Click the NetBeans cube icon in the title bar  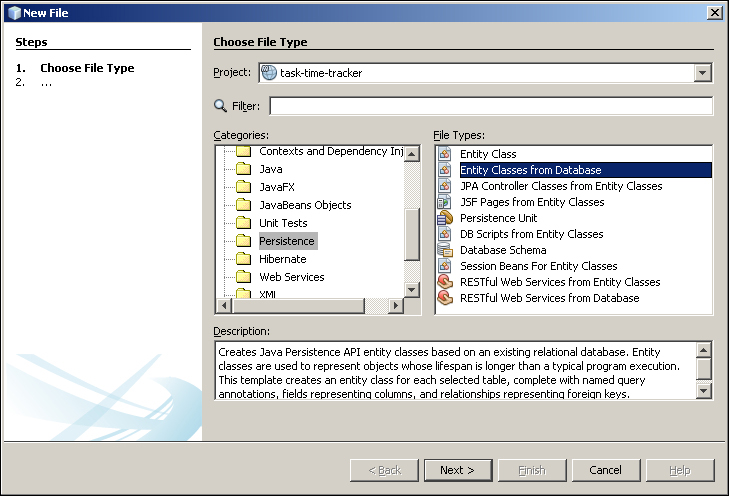pyautogui.click(x=14, y=13)
